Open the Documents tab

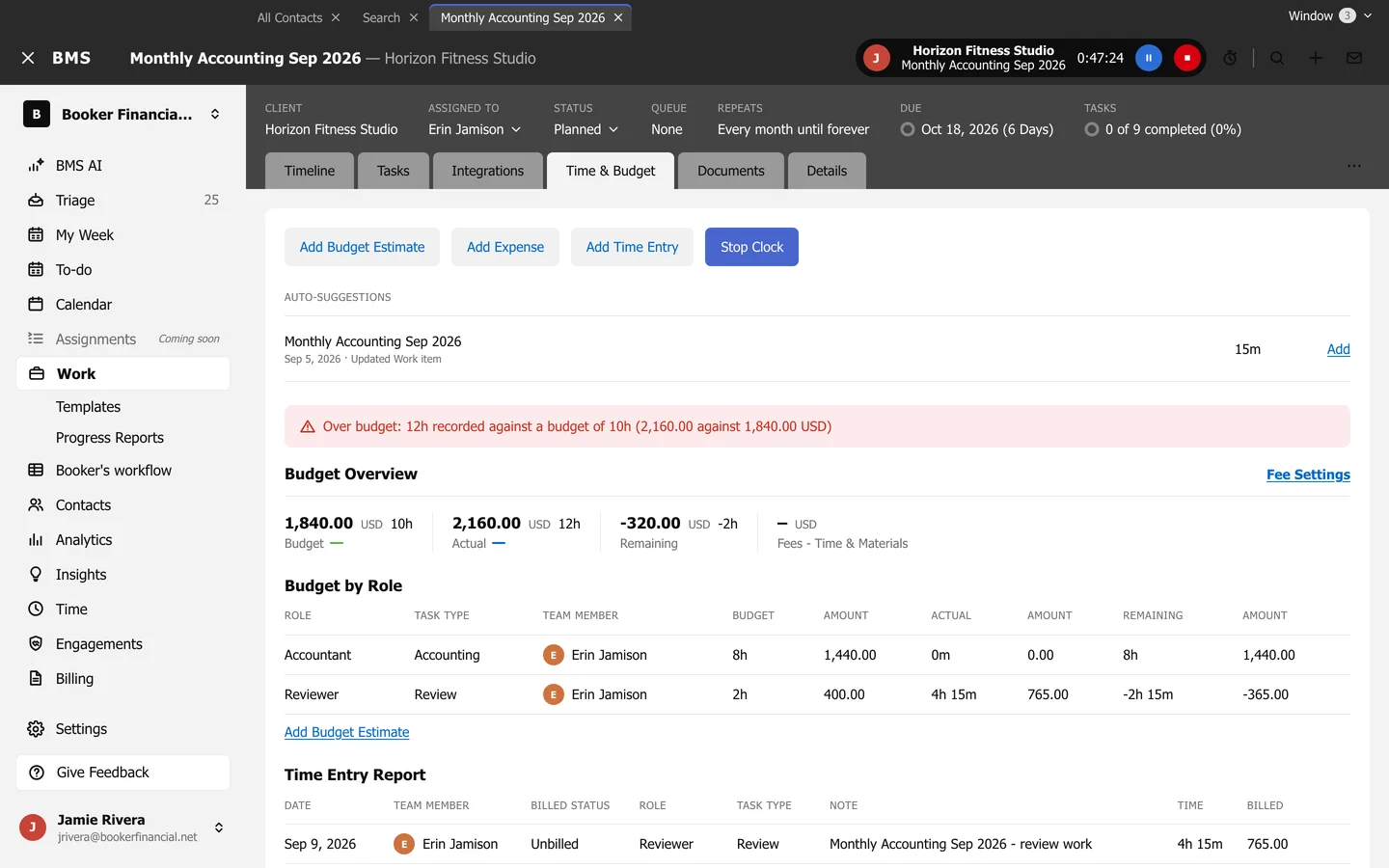coord(731,171)
